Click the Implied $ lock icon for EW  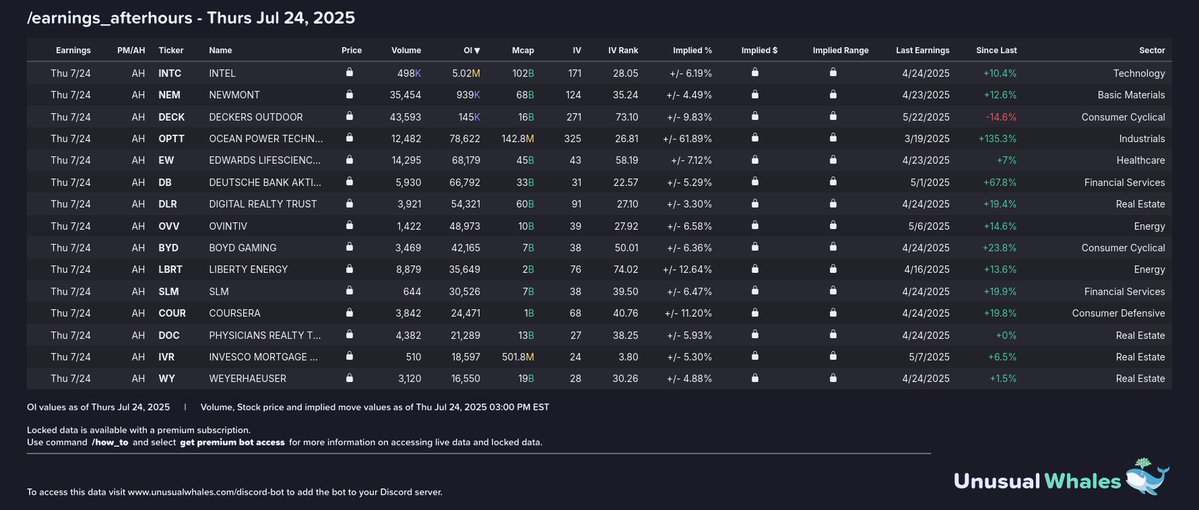coord(755,160)
